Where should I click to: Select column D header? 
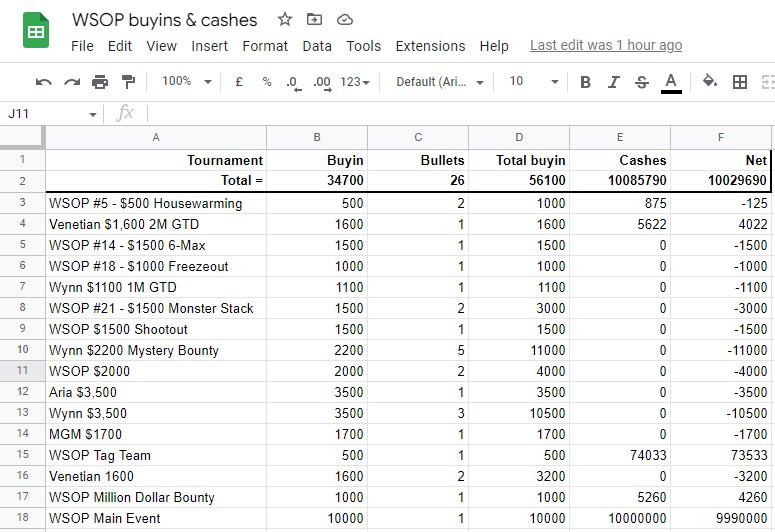pyautogui.click(x=519, y=137)
